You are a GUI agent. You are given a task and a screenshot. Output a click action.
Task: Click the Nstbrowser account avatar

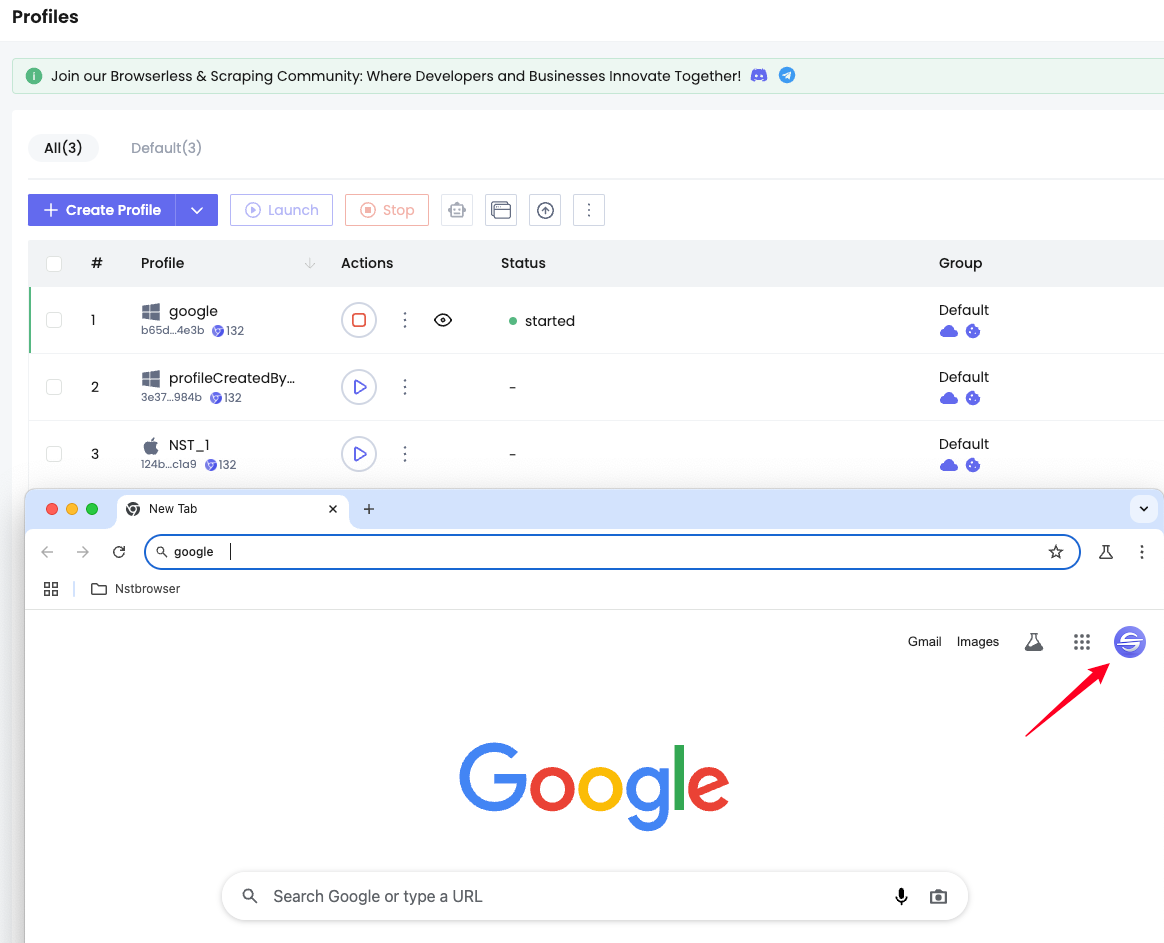(x=1130, y=642)
